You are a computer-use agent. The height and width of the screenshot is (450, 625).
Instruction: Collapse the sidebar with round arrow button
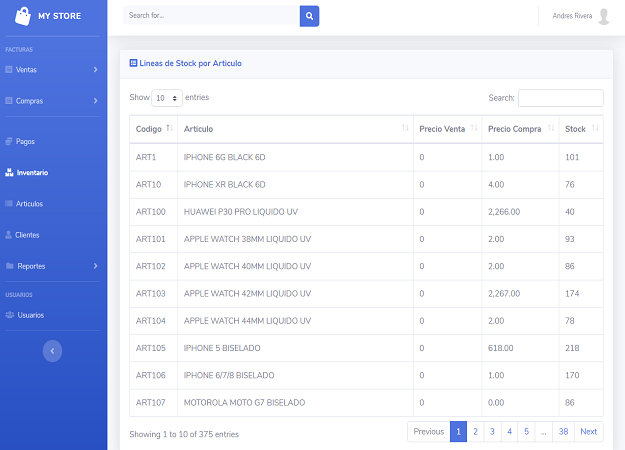click(53, 351)
